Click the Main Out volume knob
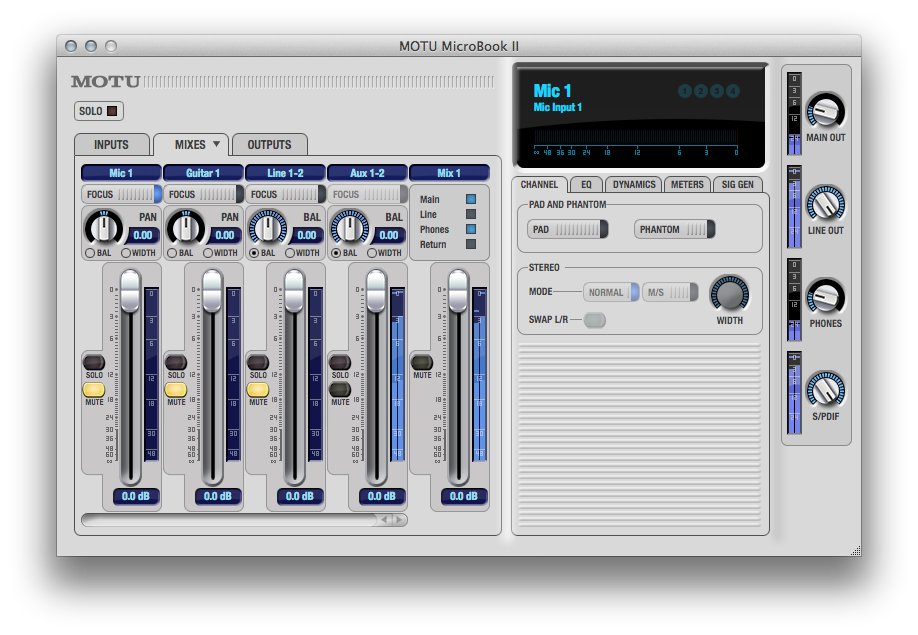The width and height of the screenshot is (918, 635). (x=824, y=111)
